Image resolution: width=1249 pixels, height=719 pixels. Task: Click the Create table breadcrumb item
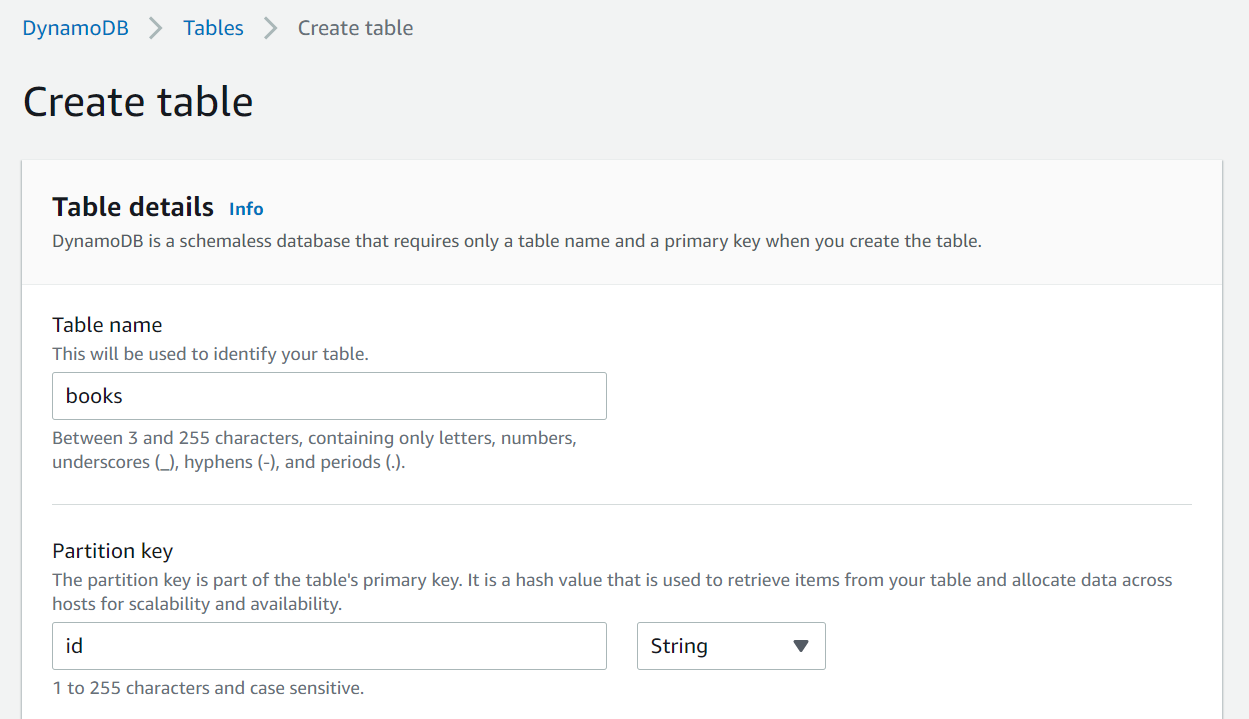355,28
